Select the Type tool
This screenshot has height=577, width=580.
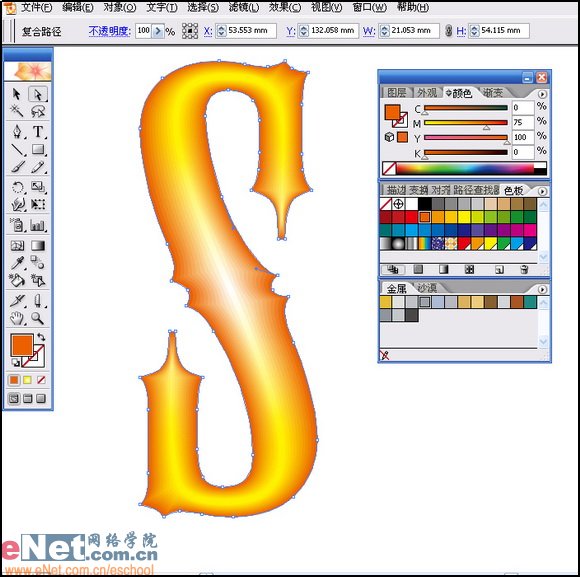tap(38, 131)
